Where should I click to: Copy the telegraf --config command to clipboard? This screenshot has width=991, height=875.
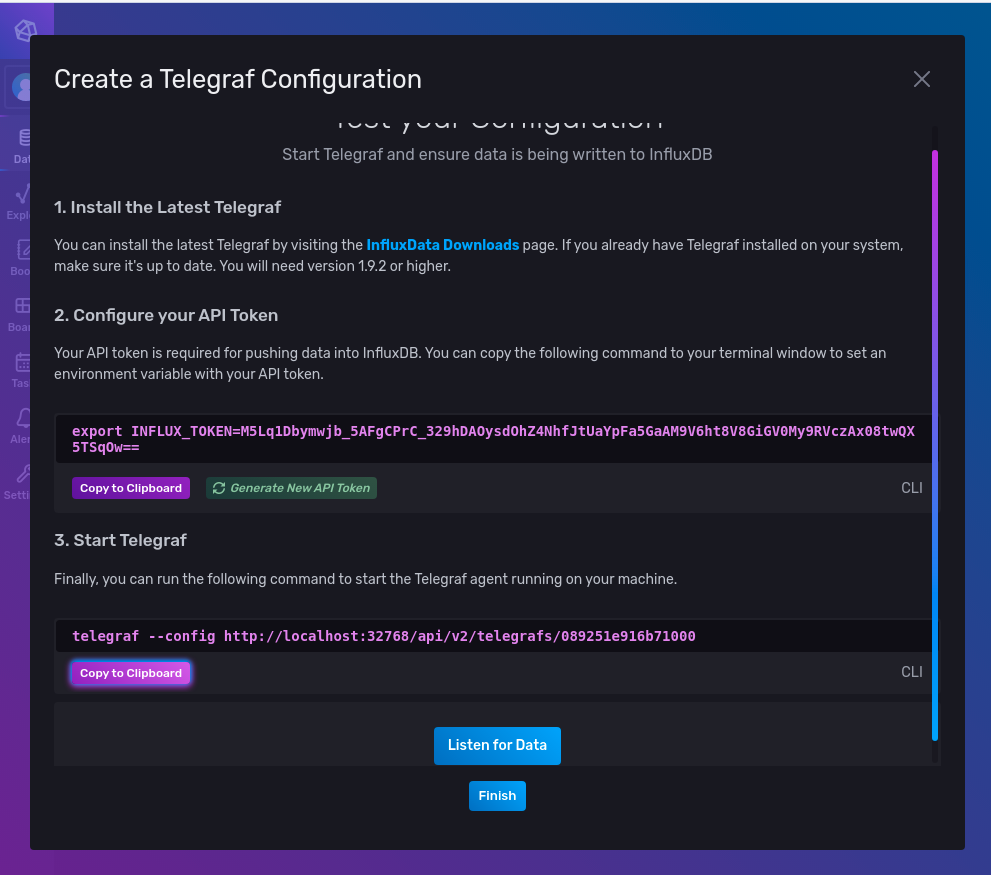coord(131,673)
